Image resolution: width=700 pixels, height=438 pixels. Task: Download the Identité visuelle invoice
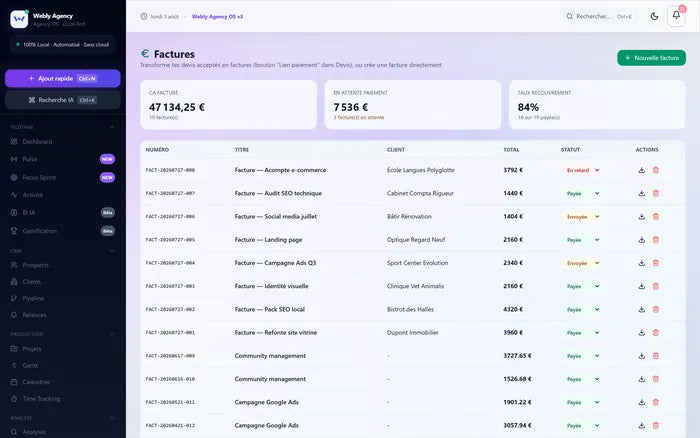(642, 286)
